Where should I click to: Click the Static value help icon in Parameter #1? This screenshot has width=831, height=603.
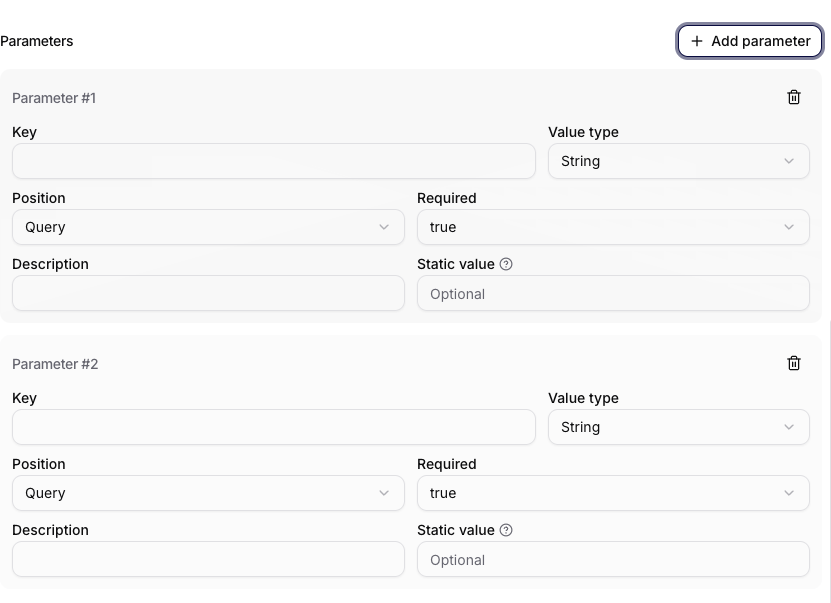pyautogui.click(x=505, y=264)
